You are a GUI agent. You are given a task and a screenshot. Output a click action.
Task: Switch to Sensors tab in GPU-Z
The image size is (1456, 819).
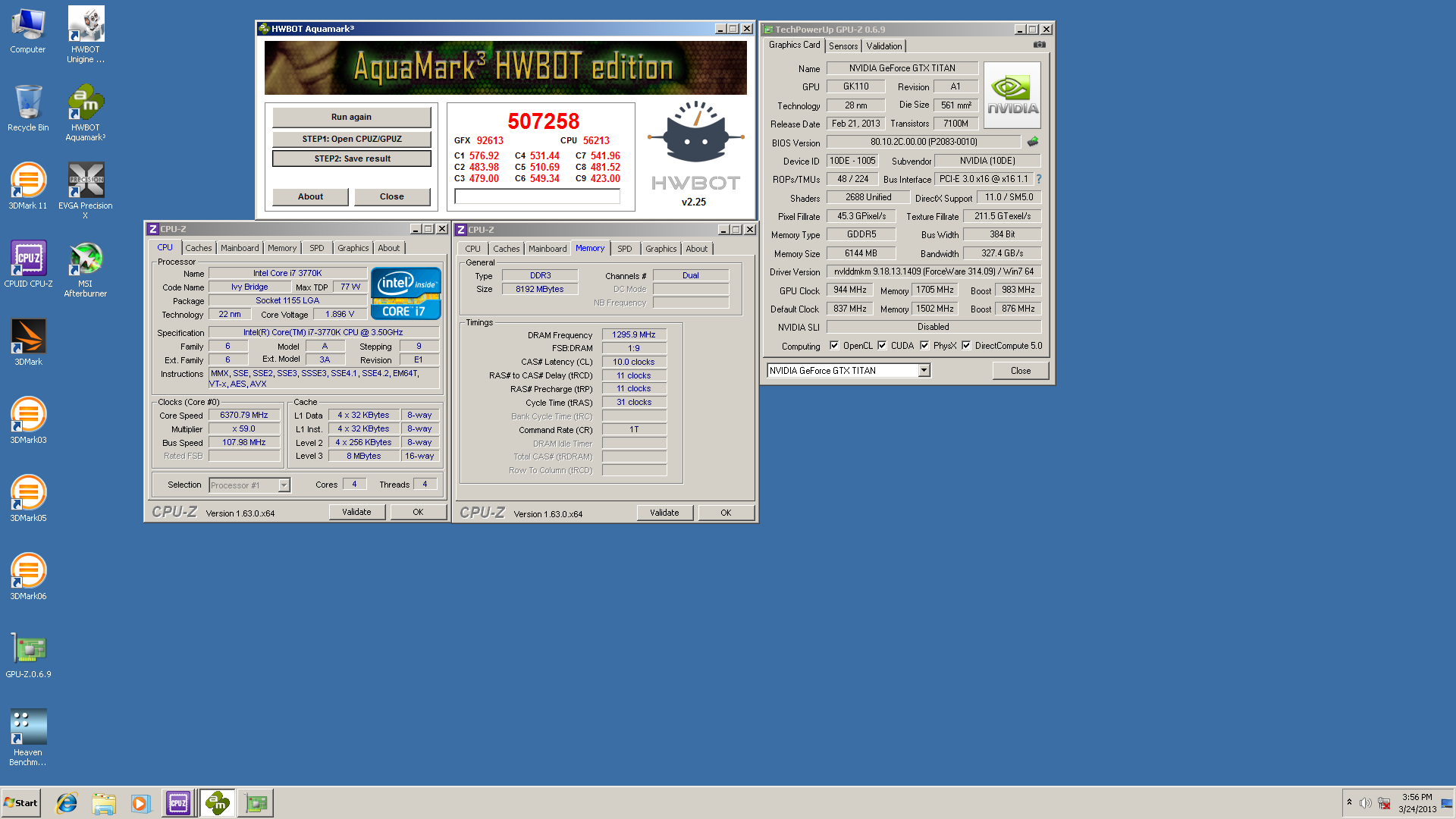(843, 46)
